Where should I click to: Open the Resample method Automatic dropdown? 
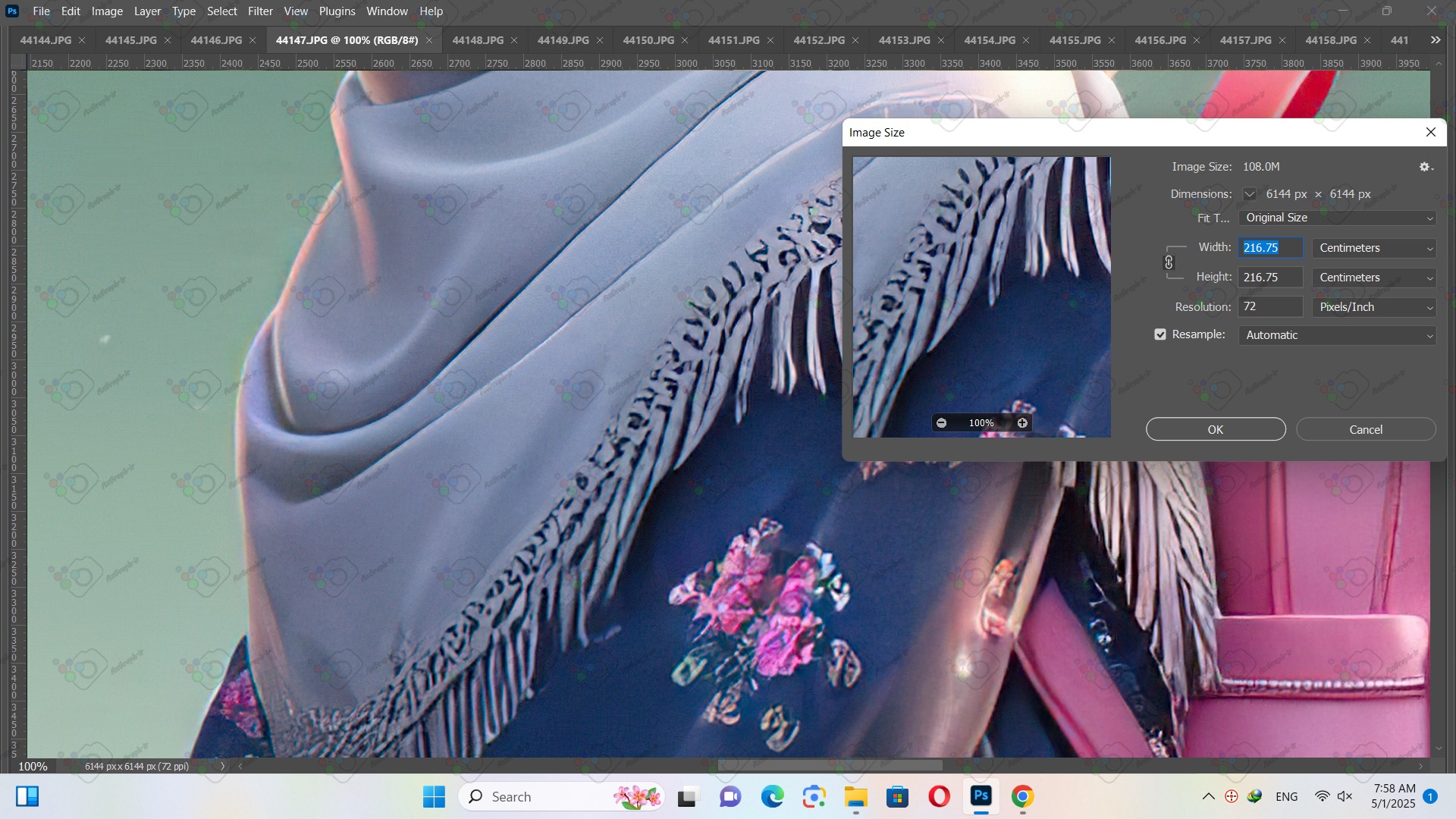coord(1337,335)
